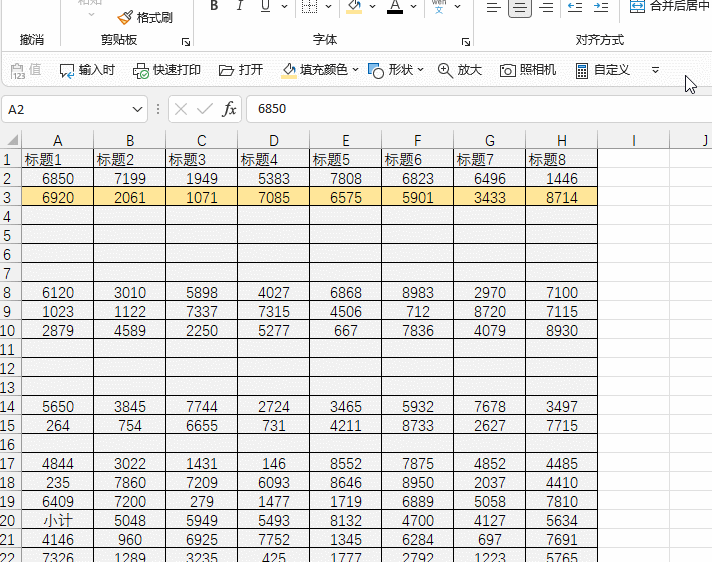Toggle Italic formatting
This screenshot has width=712, height=562.
pos(240,6)
